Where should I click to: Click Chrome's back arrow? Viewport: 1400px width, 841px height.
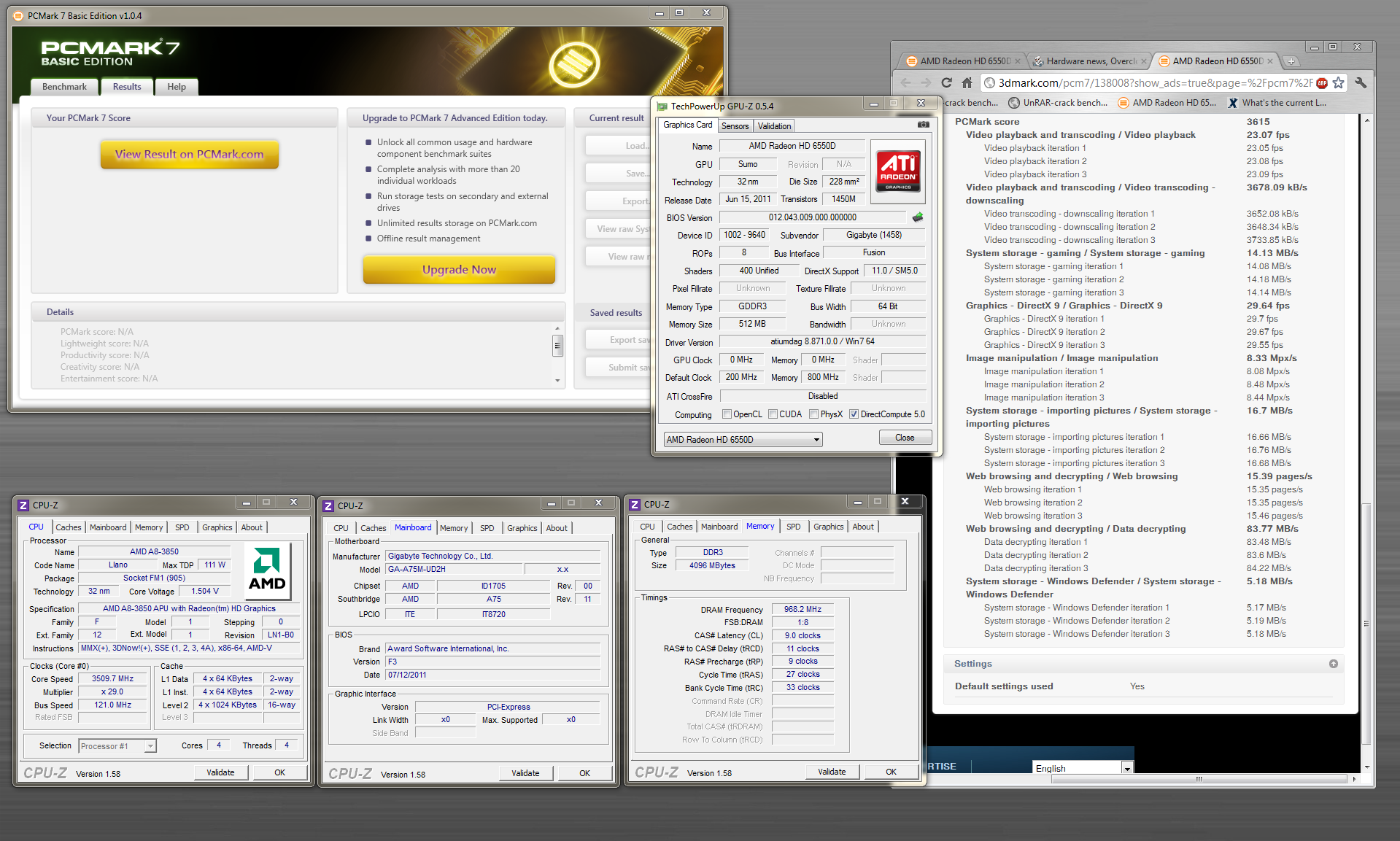coord(905,82)
